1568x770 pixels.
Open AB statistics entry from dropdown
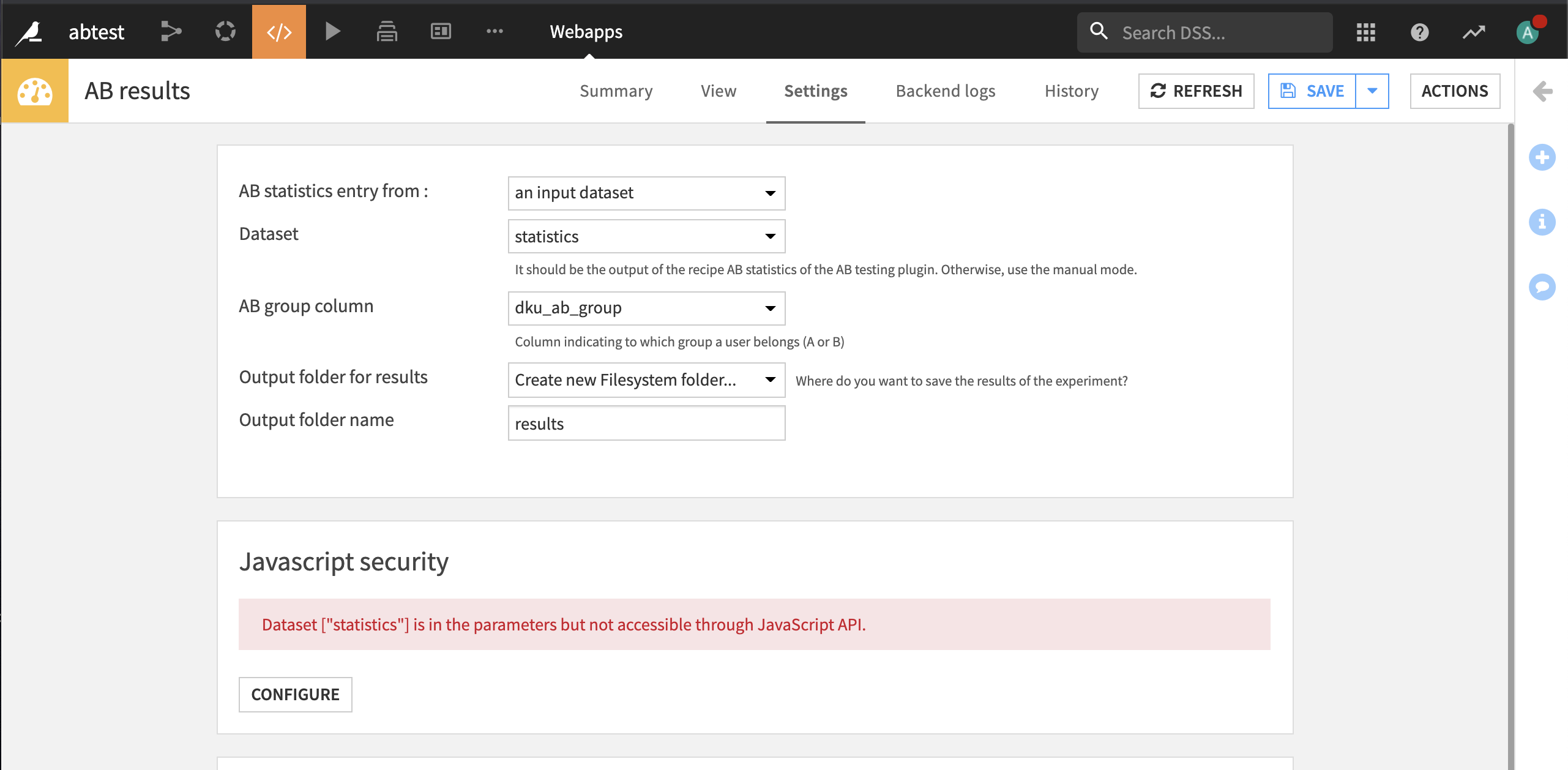click(646, 193)
